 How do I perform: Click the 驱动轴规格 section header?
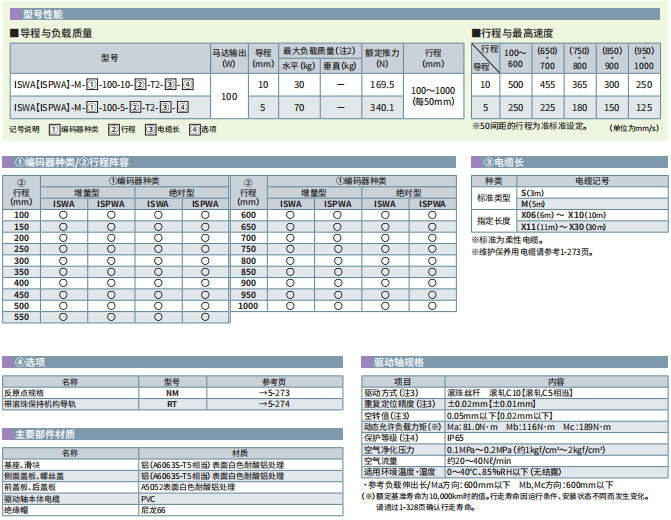514,363
